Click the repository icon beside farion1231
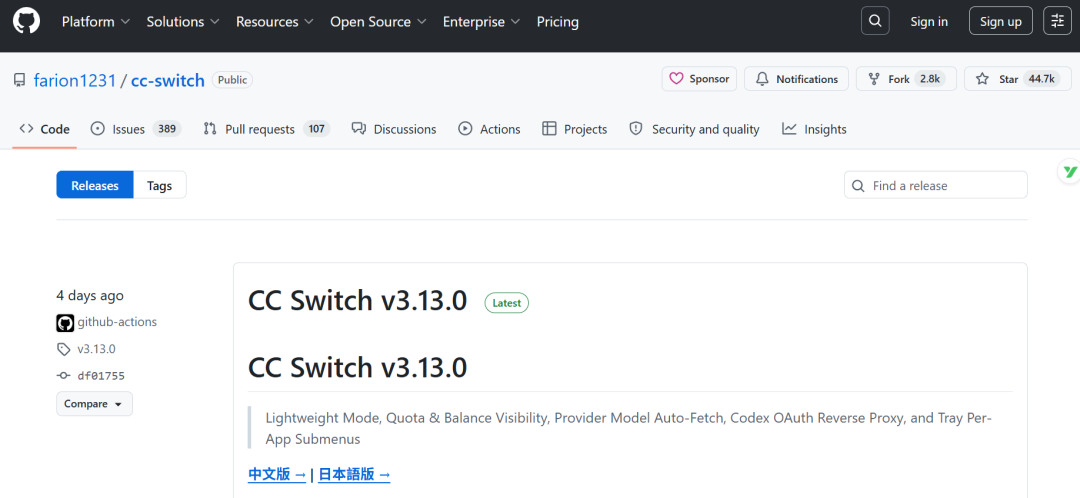1080x498 pixels. coord(20,80)
